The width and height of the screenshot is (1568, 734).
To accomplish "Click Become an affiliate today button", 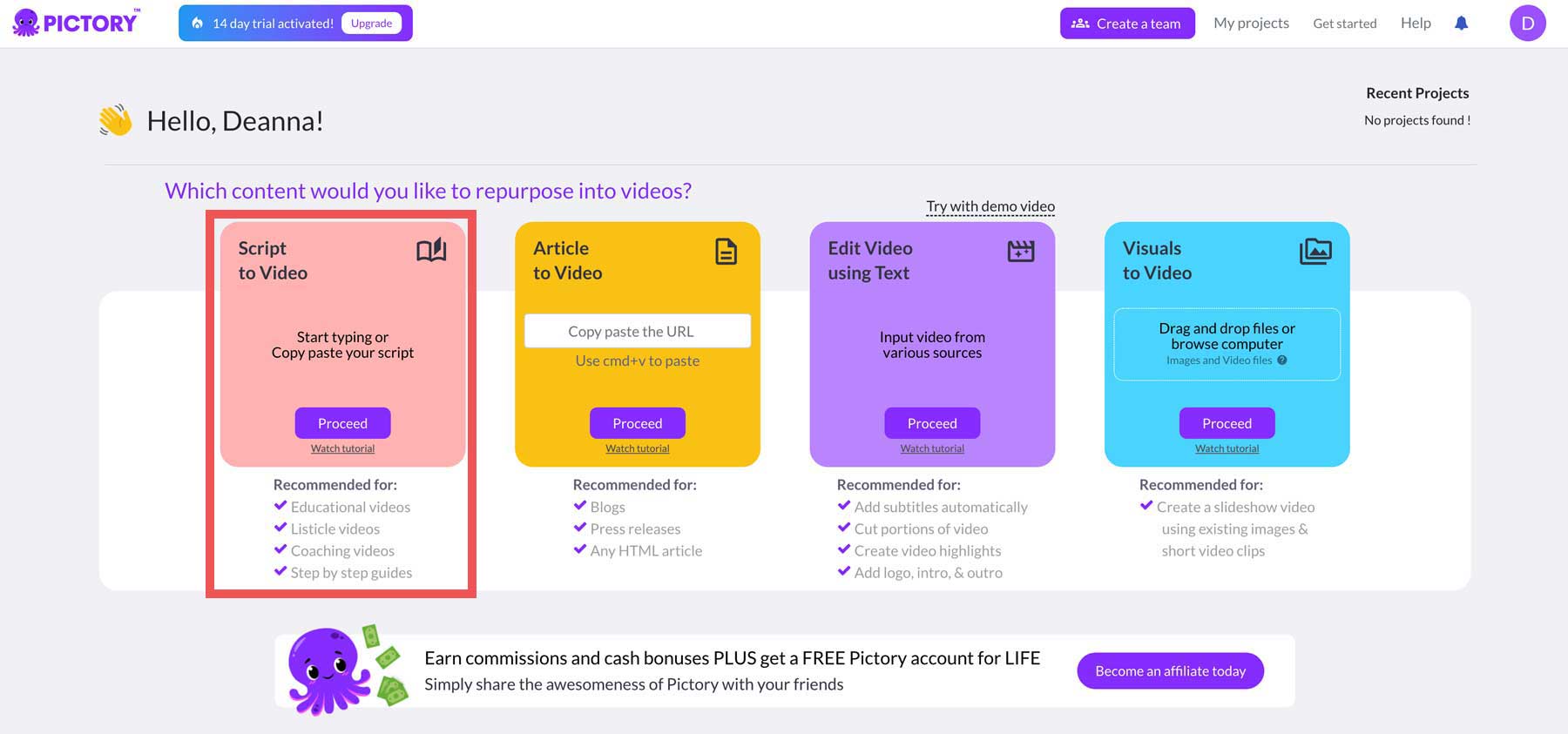I will point(1170,671).
